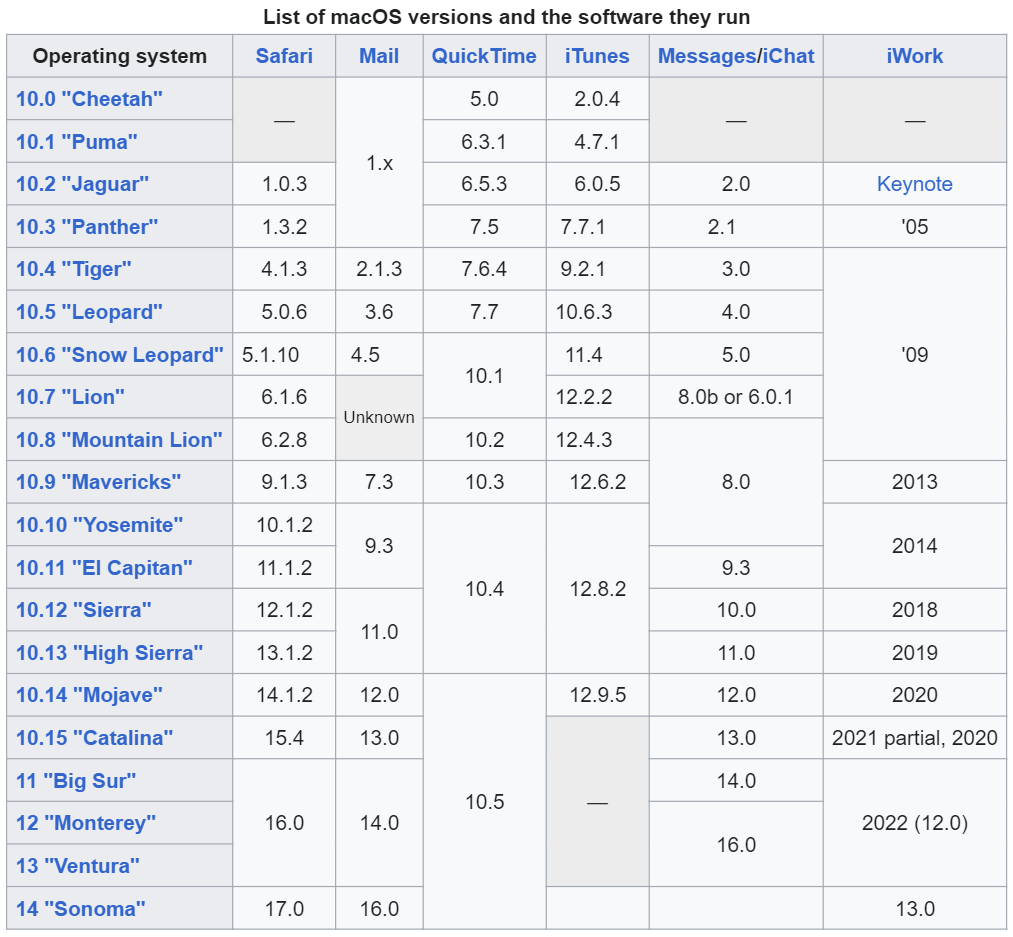Click the Messages link in header
The image size is (1013, 937).
tap(706, 56)
